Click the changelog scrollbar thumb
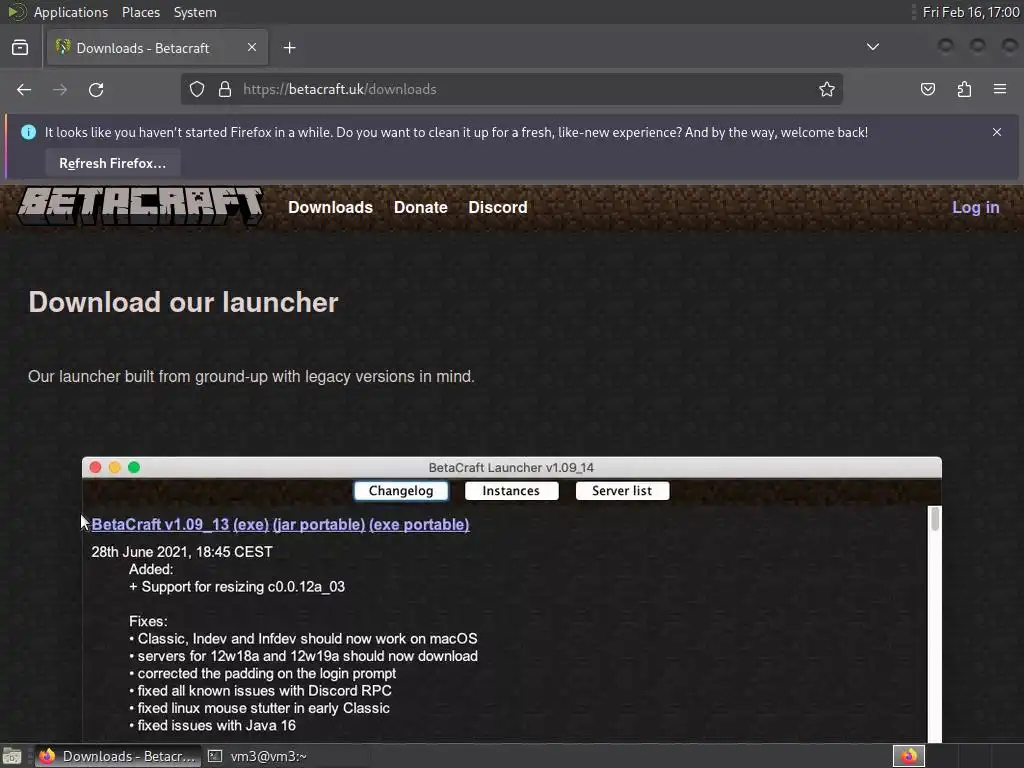Screen dimensions: 1024x768 tap(935, 519)
